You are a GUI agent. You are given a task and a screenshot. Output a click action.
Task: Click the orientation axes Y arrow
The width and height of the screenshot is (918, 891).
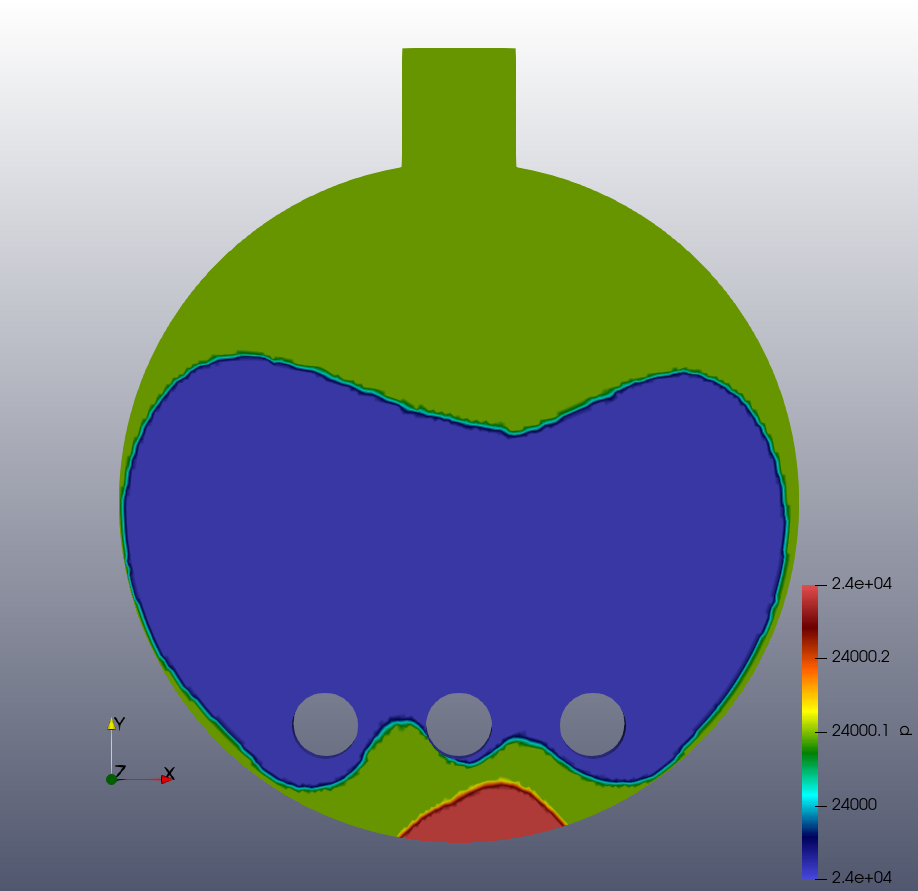111,724
